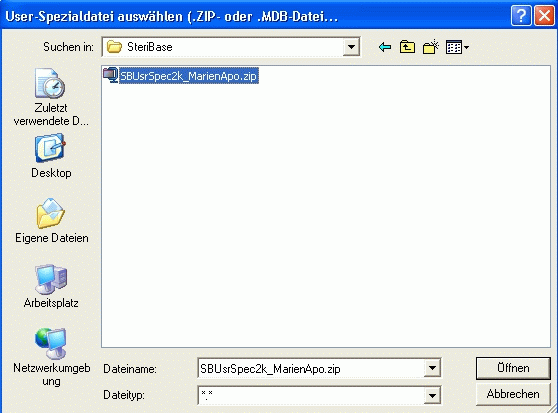Open the view menu icon
This screenshot has height=413, width=558.
[x=457, y=47]
